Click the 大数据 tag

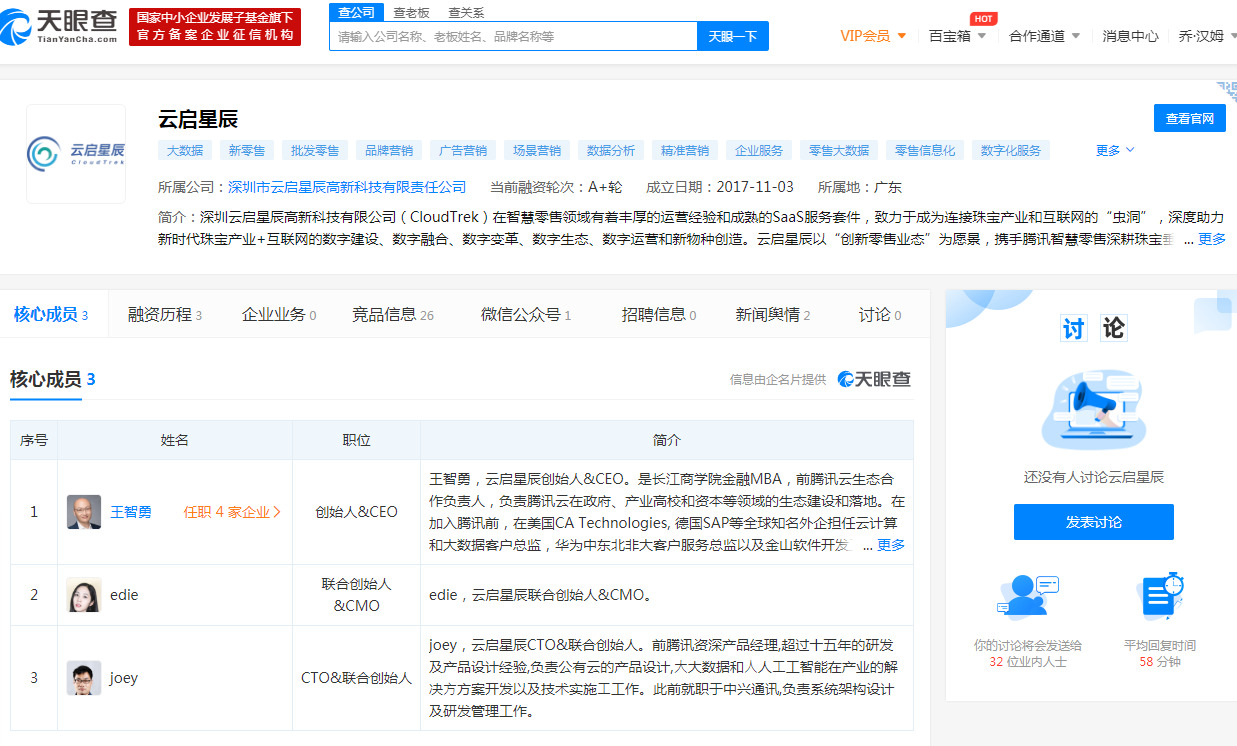pos(185,151)
